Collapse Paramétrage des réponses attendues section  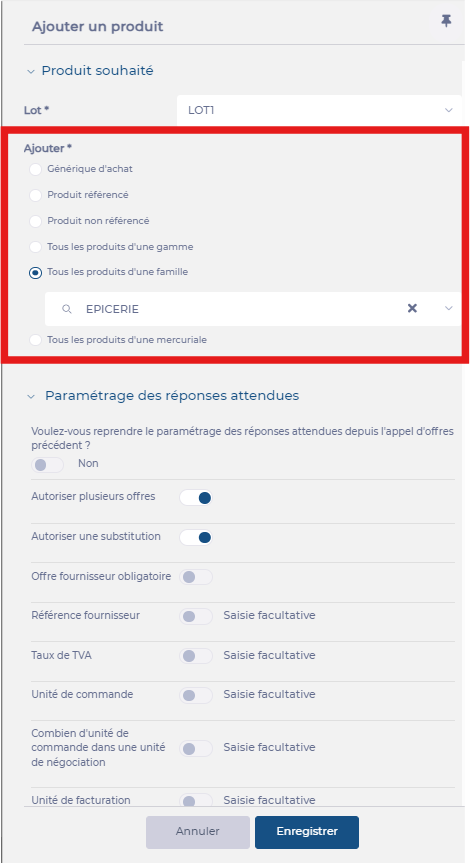click(32, 396)
